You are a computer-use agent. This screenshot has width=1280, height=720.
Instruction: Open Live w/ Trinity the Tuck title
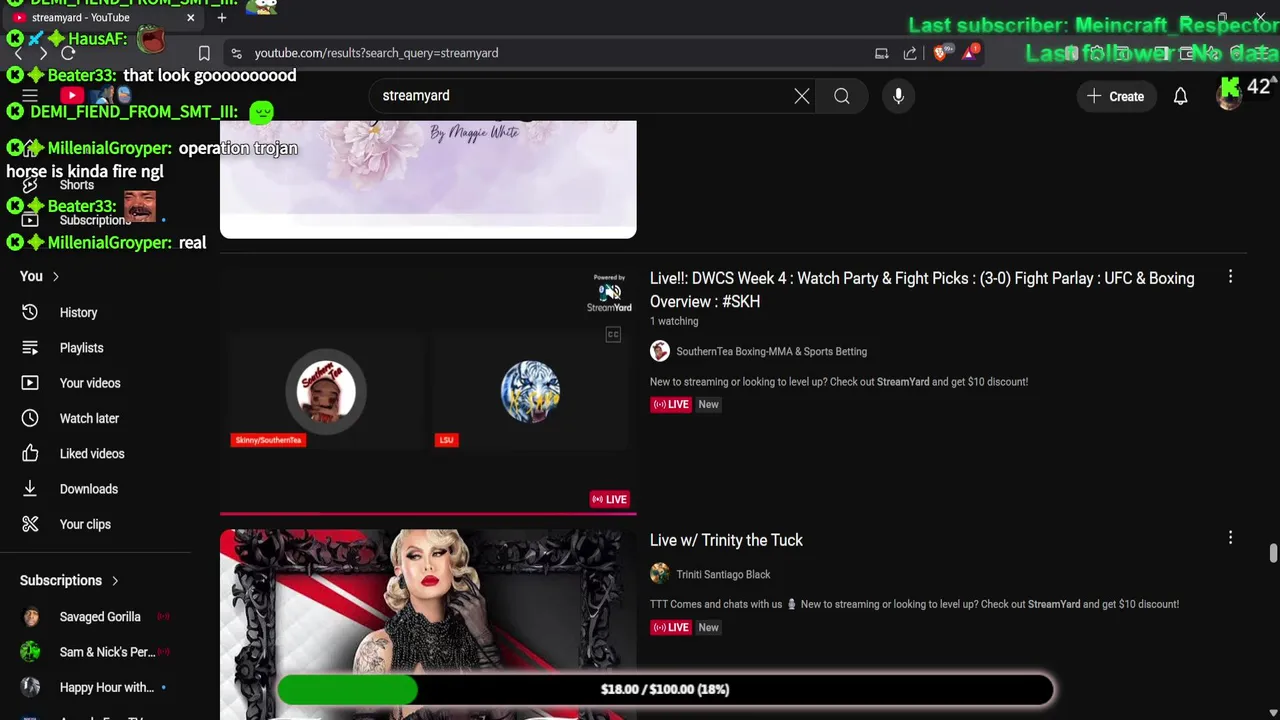[x=726, y=540]
